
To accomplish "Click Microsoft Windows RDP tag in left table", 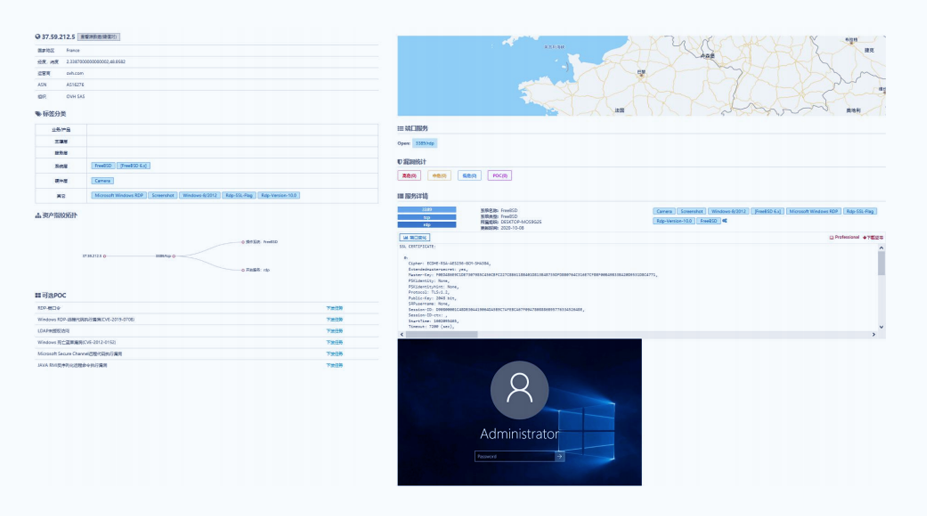I will (119, 195).
